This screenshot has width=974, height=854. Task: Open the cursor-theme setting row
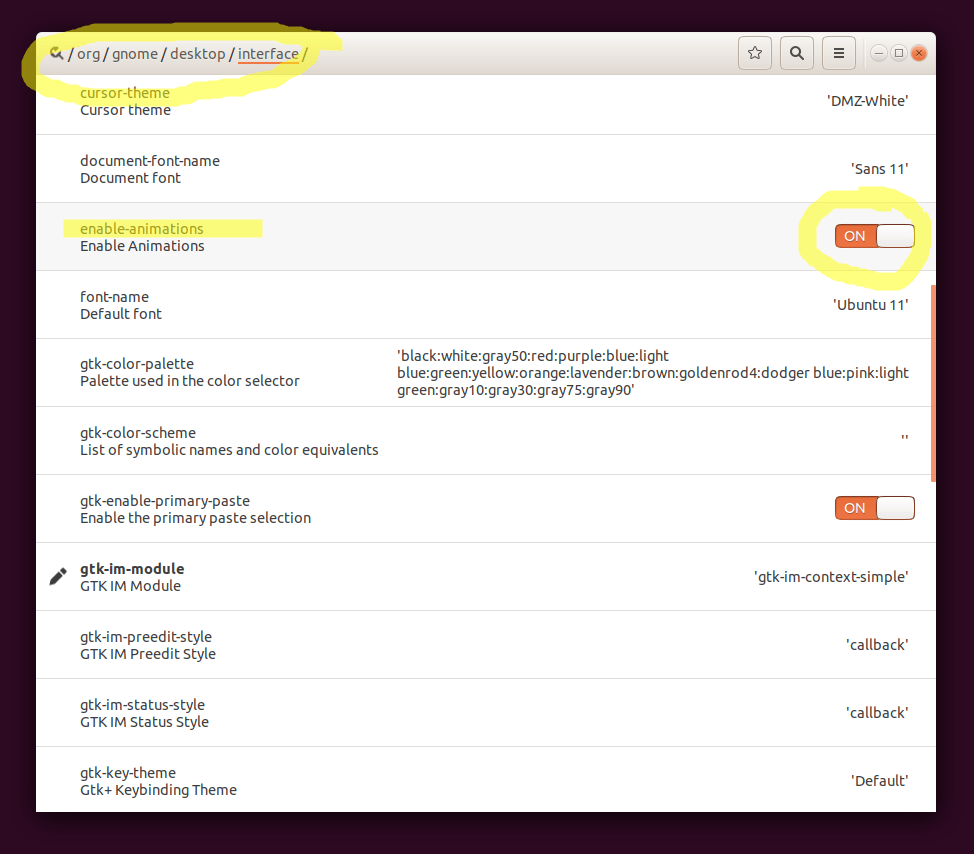[125, 101]
